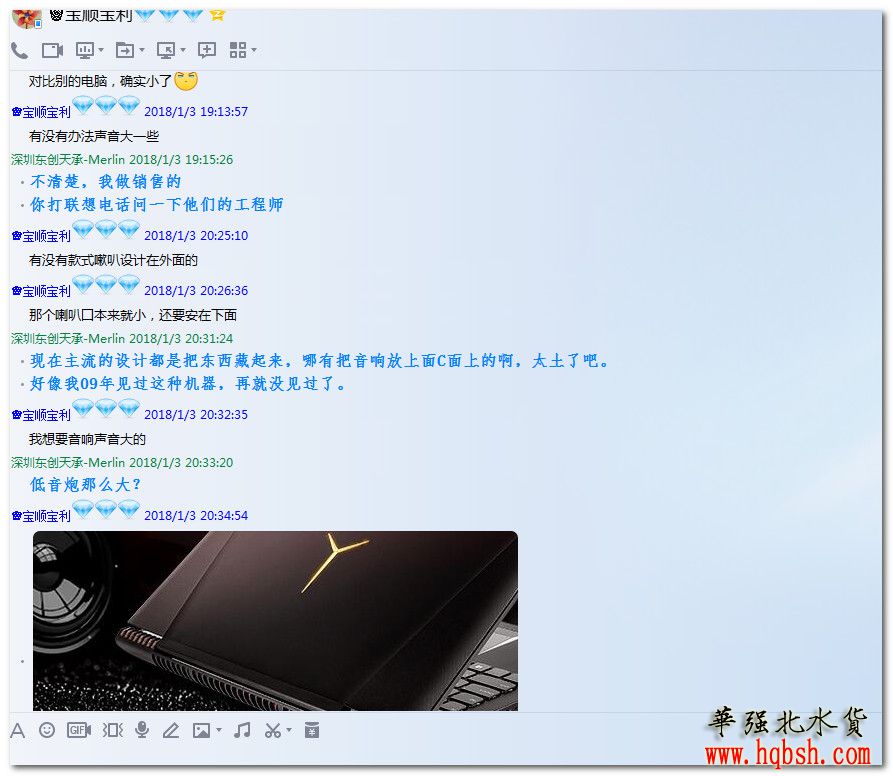Start a voice call with phone icon
Screen dimensions: 893x776
point(19,51)
